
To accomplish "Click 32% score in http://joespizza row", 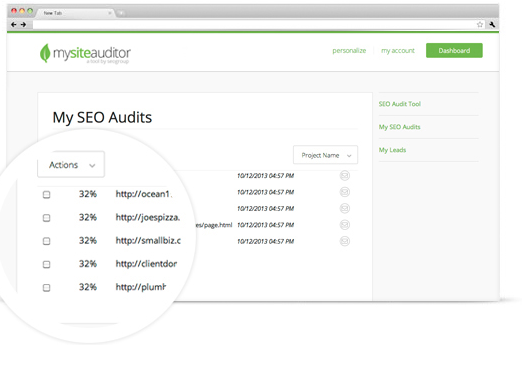I will pos(88,217).
